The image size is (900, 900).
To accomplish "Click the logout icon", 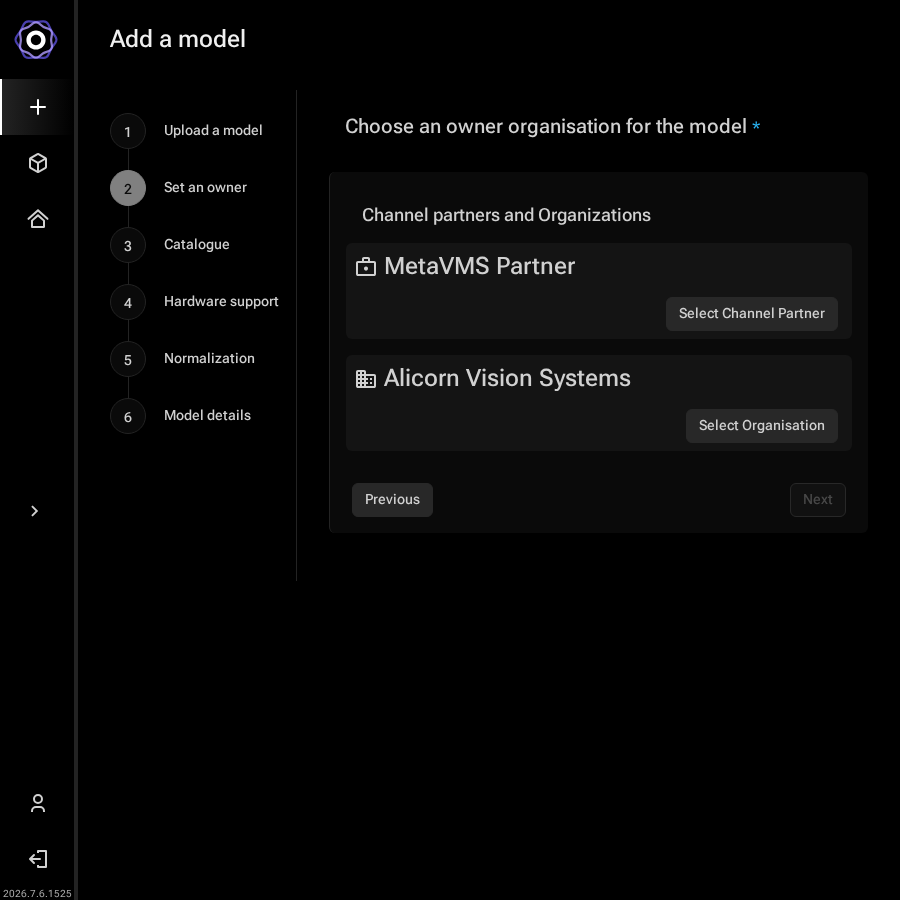I will pyautogui.click(x=38, y=859).
